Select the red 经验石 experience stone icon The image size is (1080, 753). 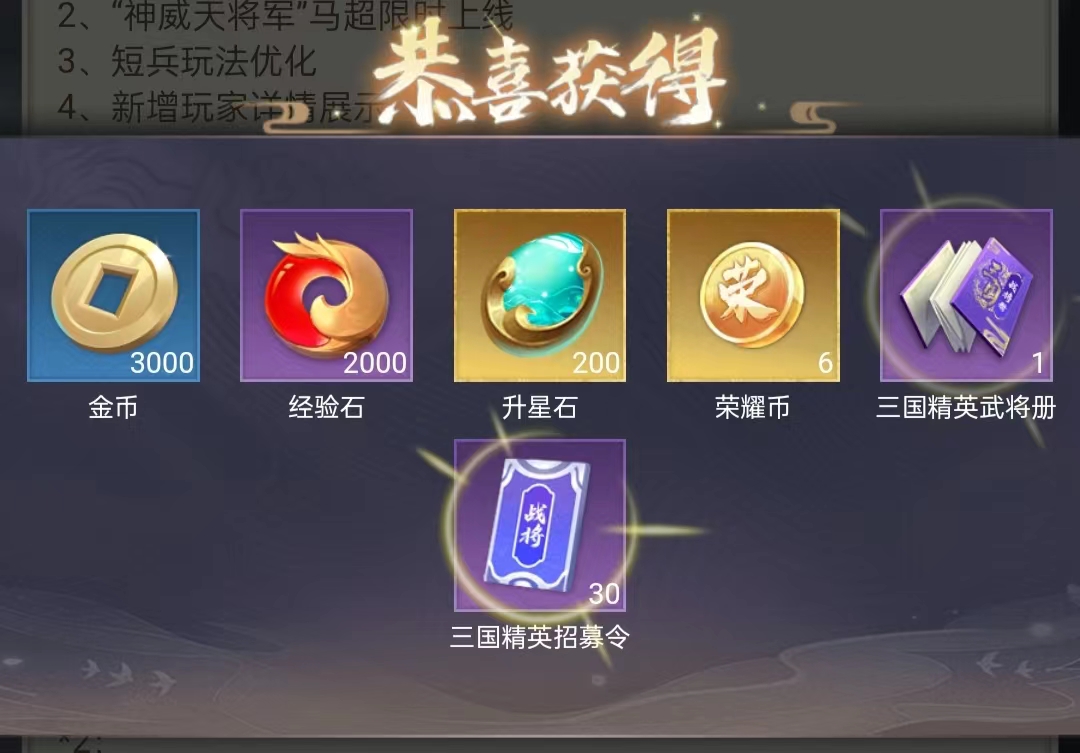[326, 296]
